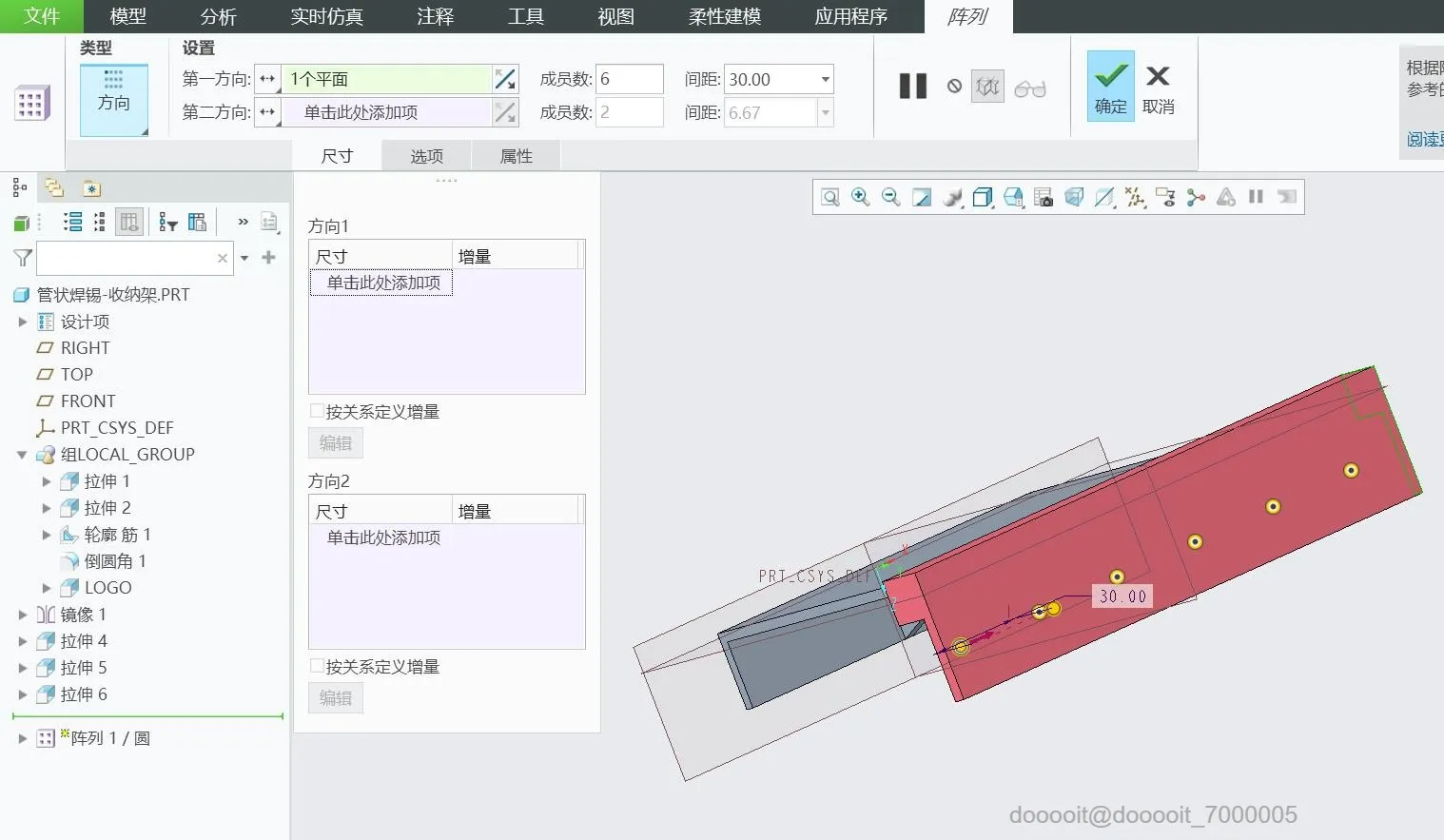
Task: Switch to the 选项 tab
Action: 426,156
